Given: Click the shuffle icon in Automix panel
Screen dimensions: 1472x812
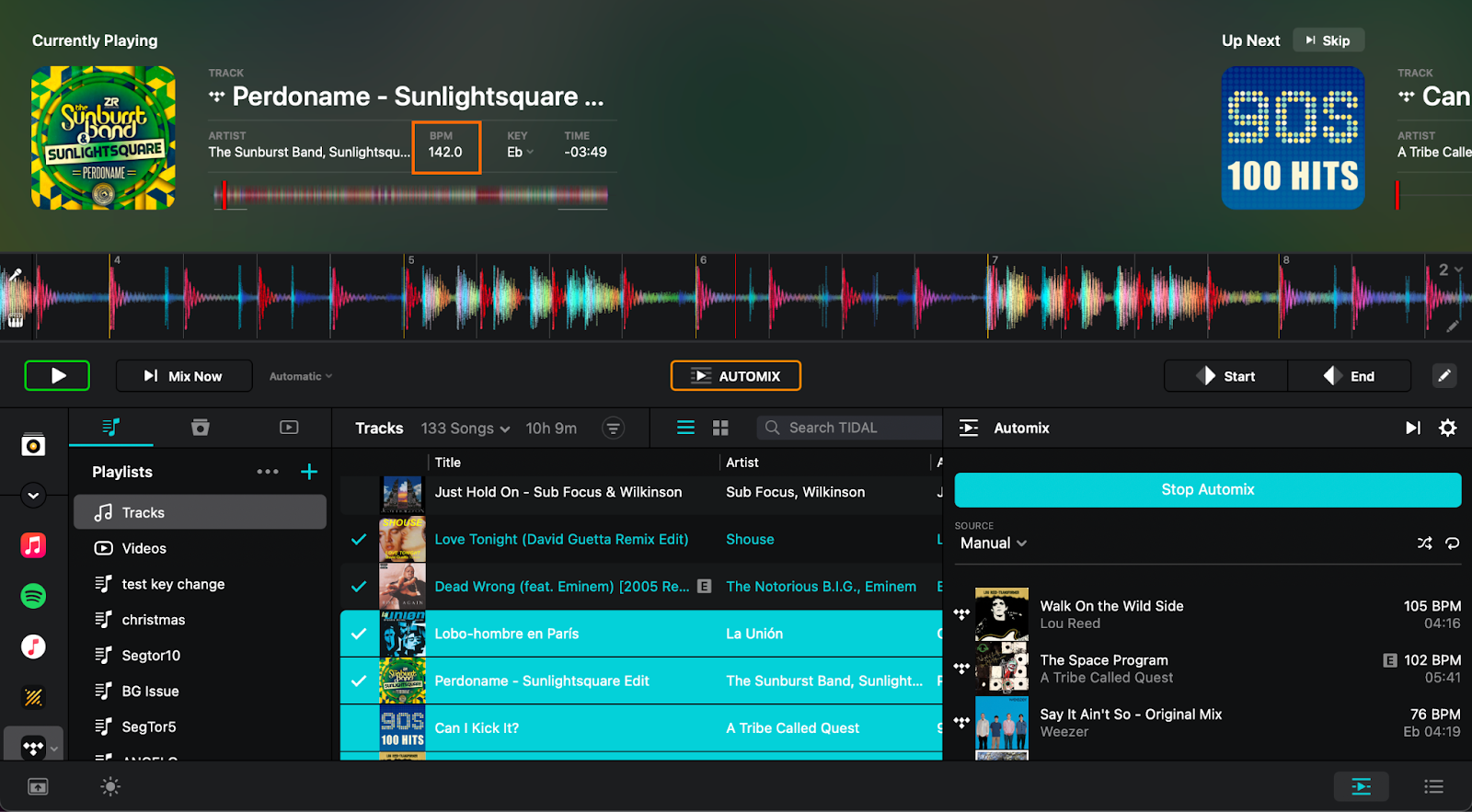Looking at the screenshot, I should coord(1424,543).
